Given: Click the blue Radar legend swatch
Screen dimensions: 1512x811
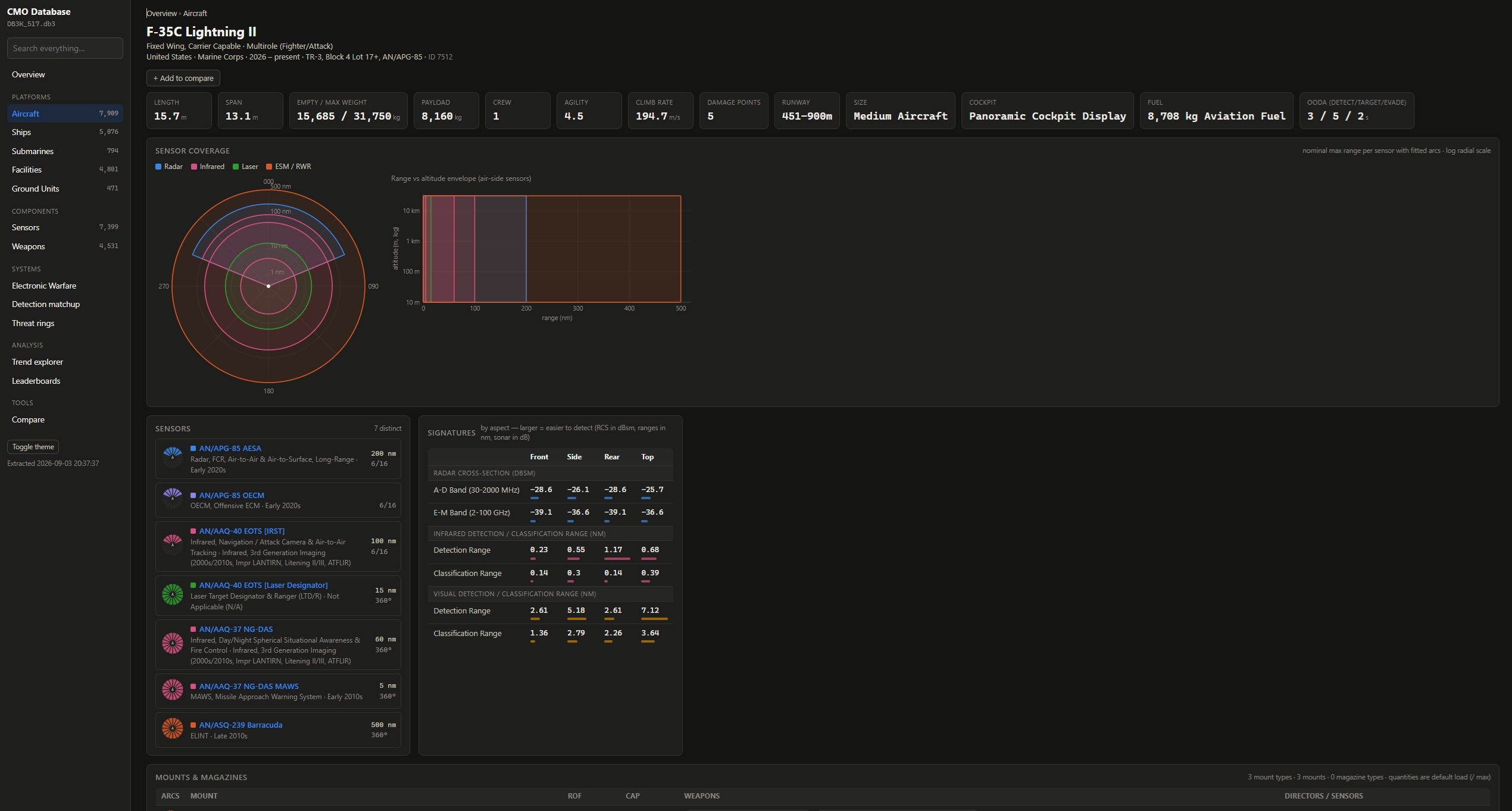Looking at the screenshot, I should pos(158,167).
